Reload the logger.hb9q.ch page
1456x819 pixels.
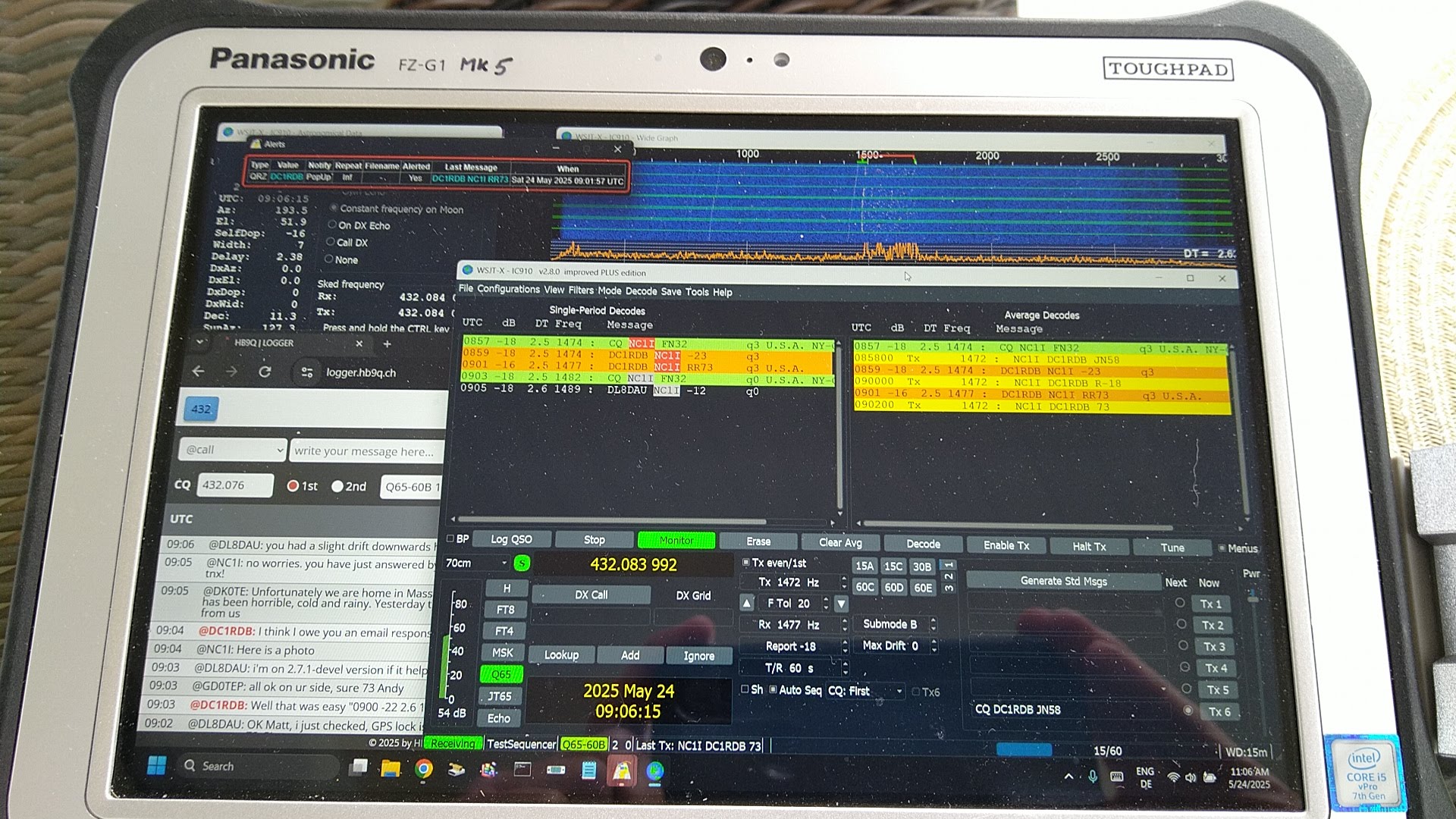coord(265,372)
